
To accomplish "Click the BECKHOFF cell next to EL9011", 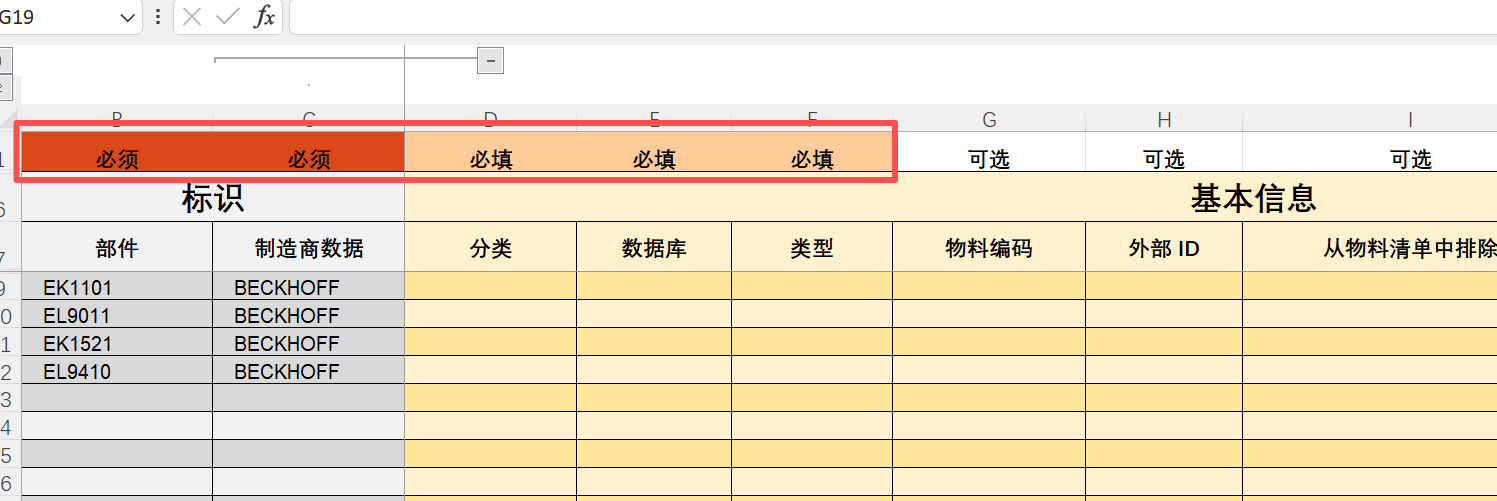I will [308, 316].
